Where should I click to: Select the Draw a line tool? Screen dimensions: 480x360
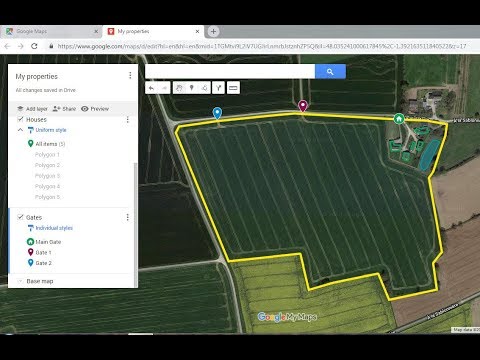[204, 88]
